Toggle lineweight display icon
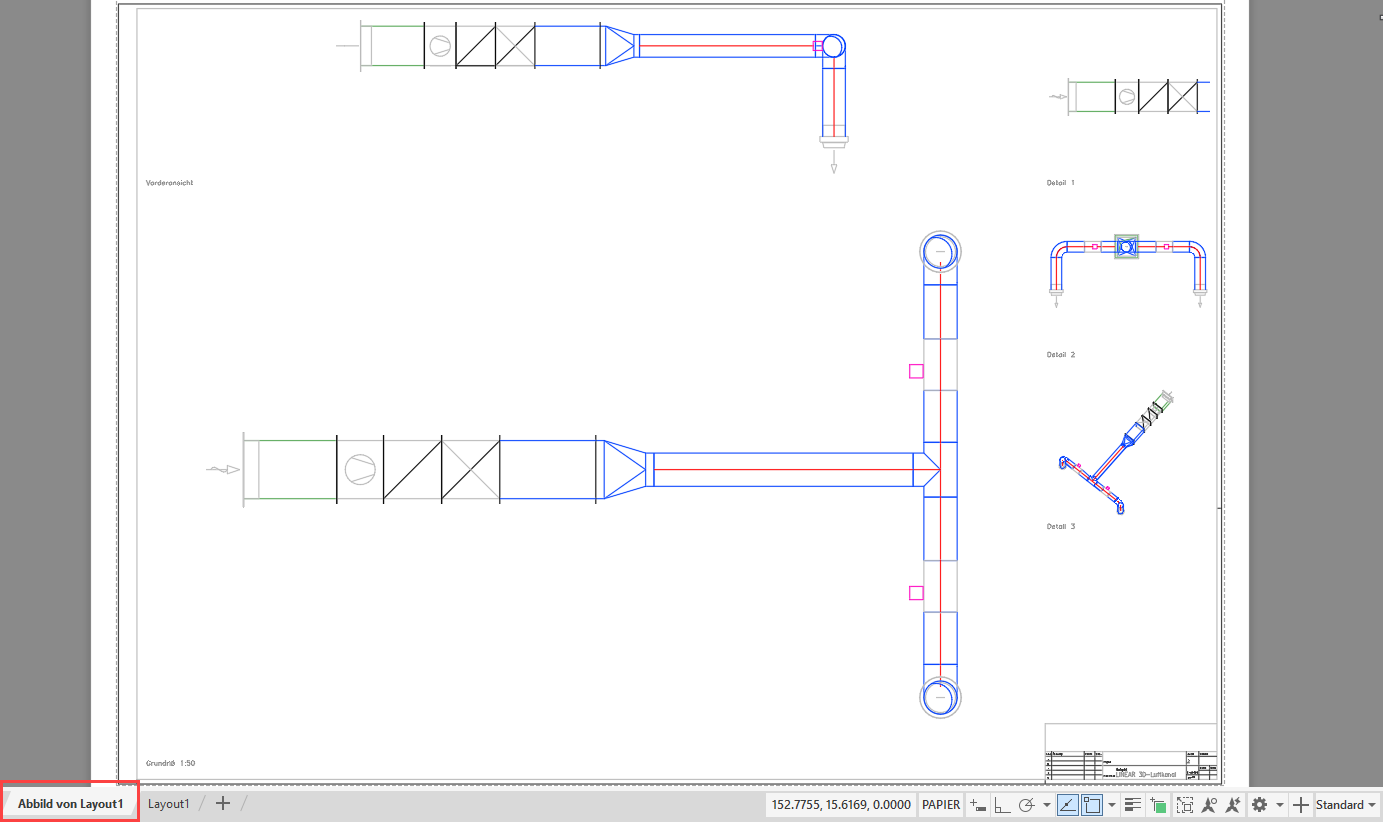This screenshot has height=822, width=1383. (x=1133, y=804)
